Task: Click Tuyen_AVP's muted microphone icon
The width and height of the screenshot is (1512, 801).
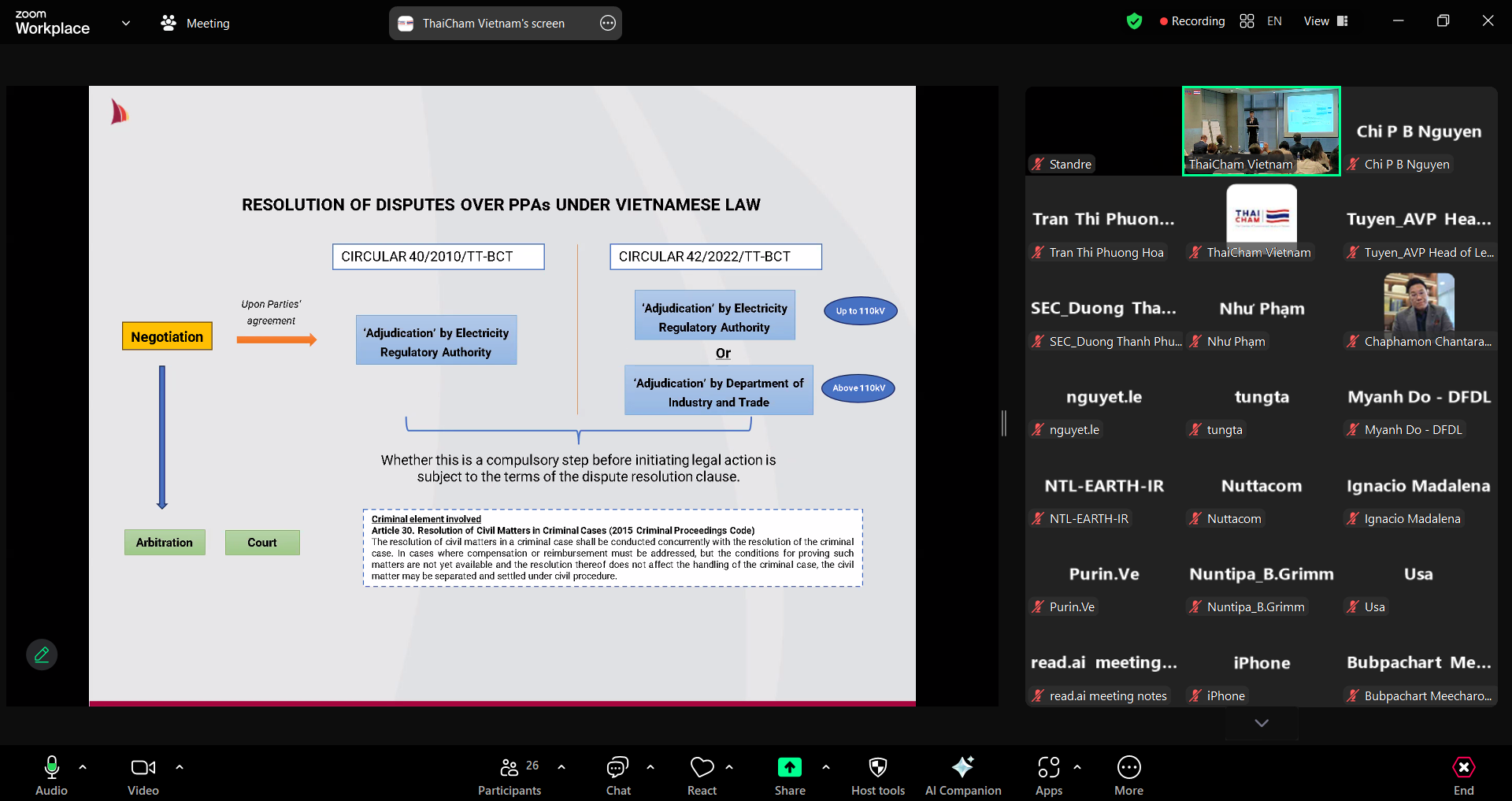Action: tap(1353, 253)
